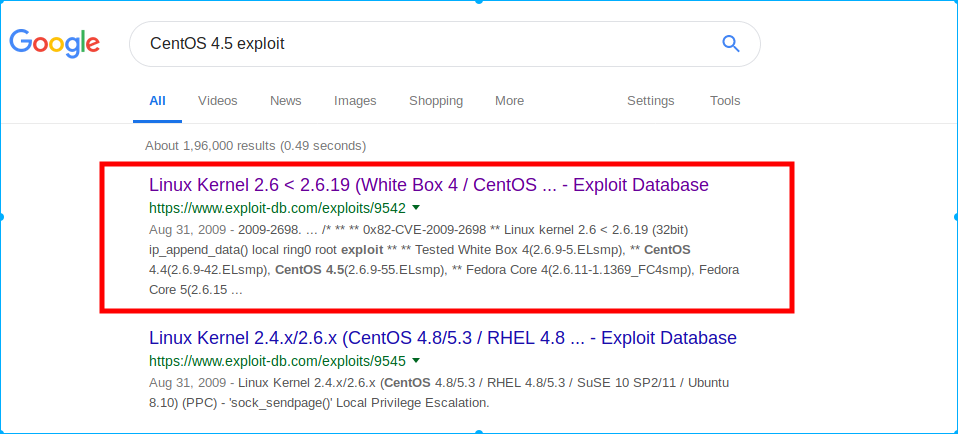The image size is (958, 434).
Task: Open dropdown arrow beside exploits/9542 URL
Action: pos(416,208)
